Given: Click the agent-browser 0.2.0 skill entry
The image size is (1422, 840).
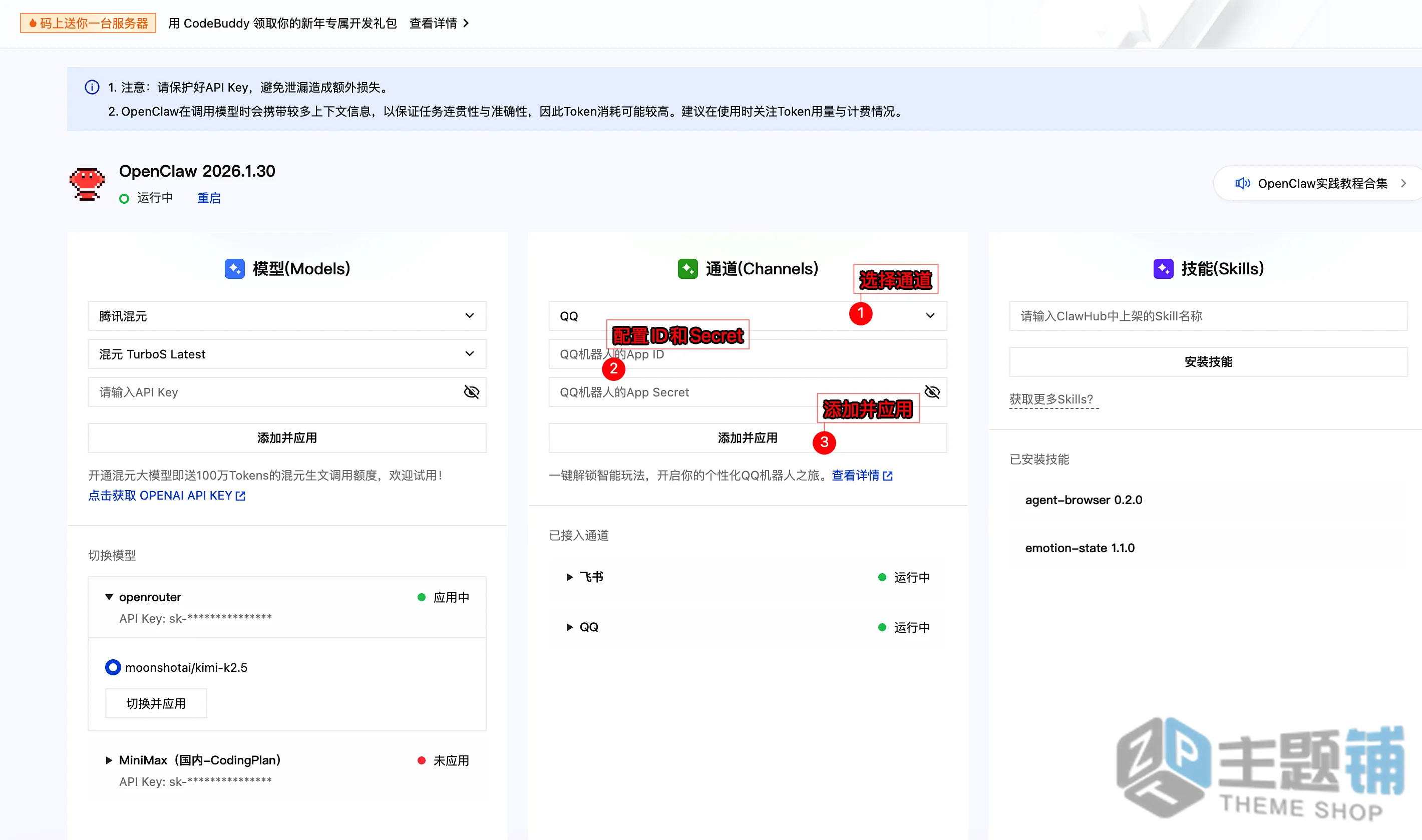Looking at the screenshot, I should pyautogui.click(x=1084, y=500).
